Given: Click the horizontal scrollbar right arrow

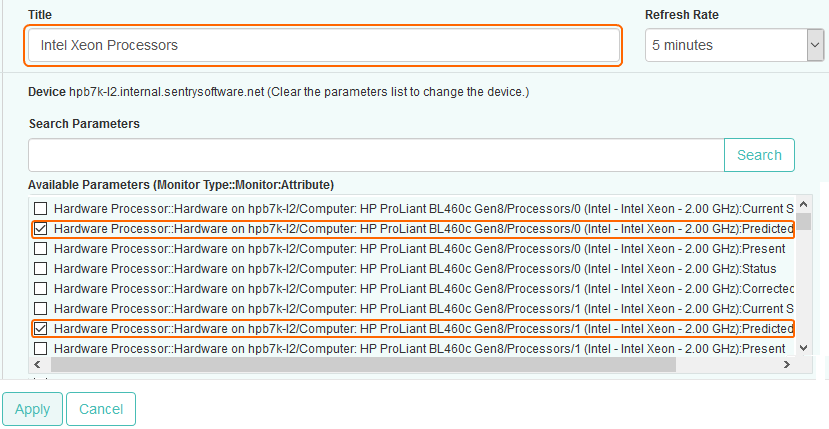Looking at the screenshot, I should 788,365.
